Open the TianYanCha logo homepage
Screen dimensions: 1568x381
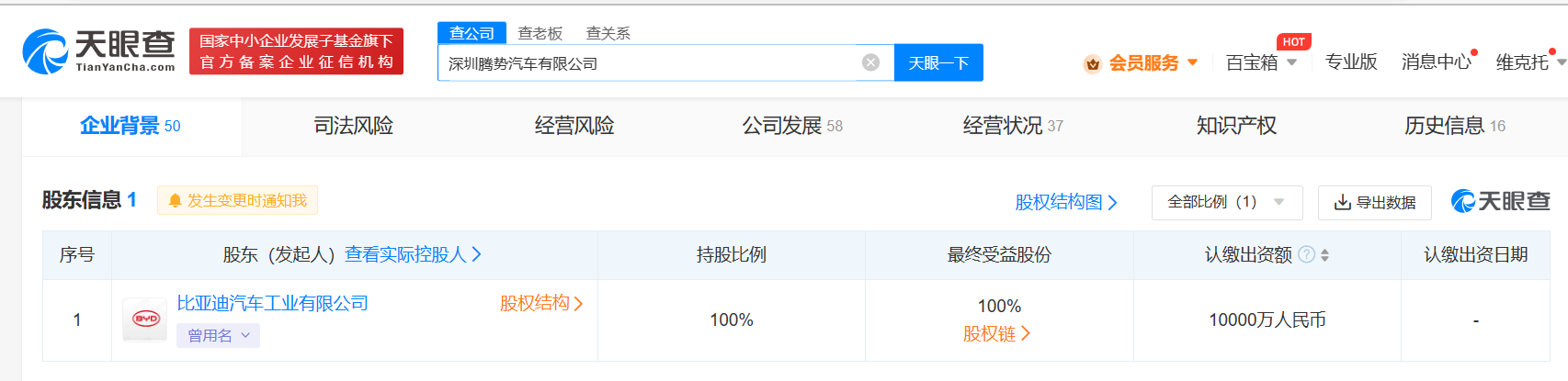pyautogui.click(x=98, y=50)
